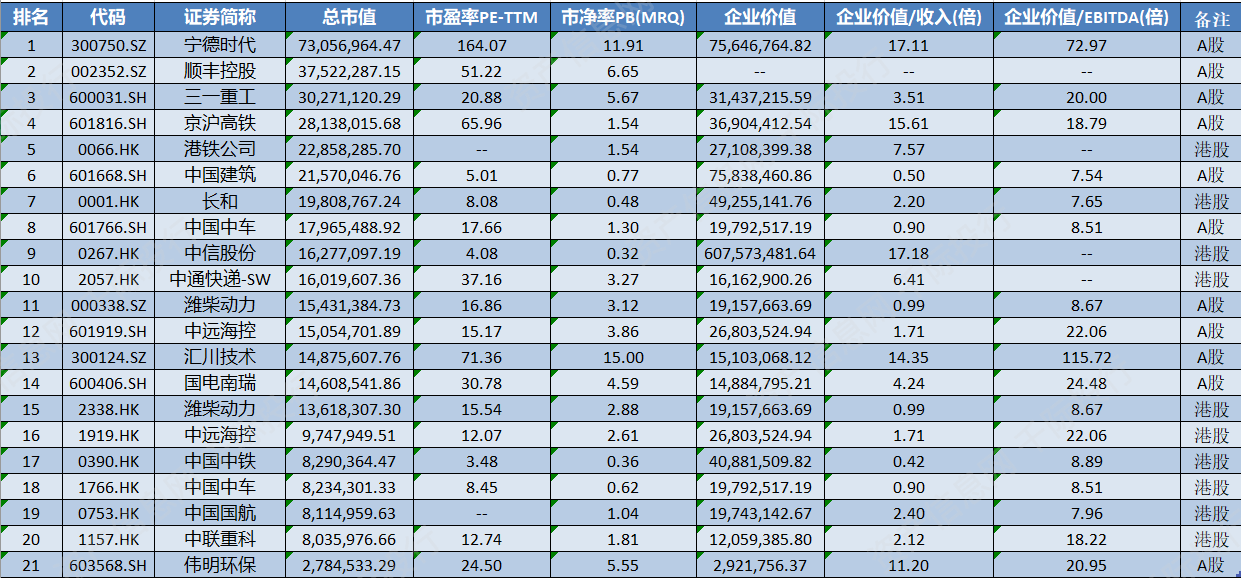Select stock code 0001.HK
This screenshot has width=1241, height=578.
109,201
